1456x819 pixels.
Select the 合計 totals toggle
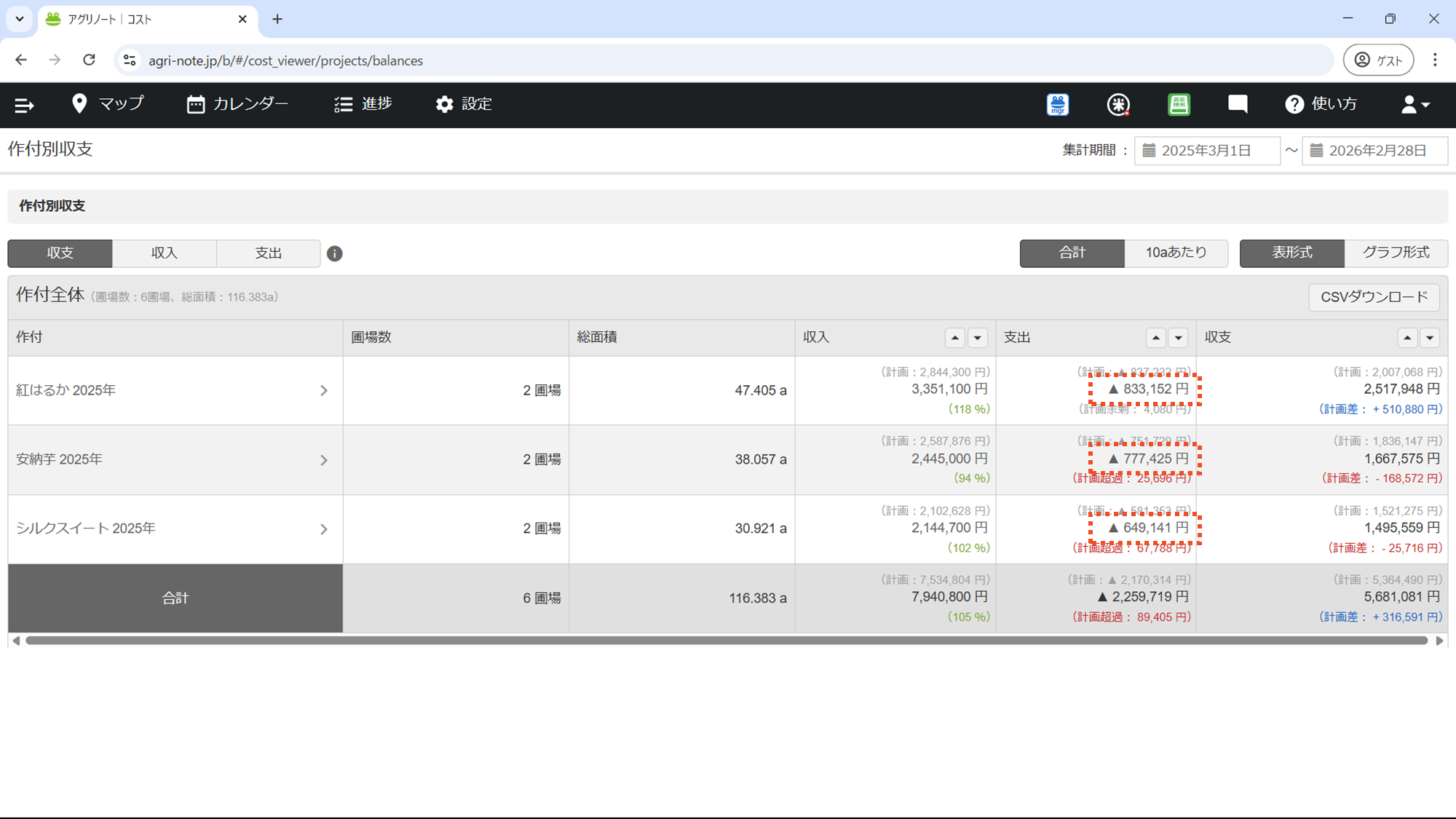tap(1072, 253)
